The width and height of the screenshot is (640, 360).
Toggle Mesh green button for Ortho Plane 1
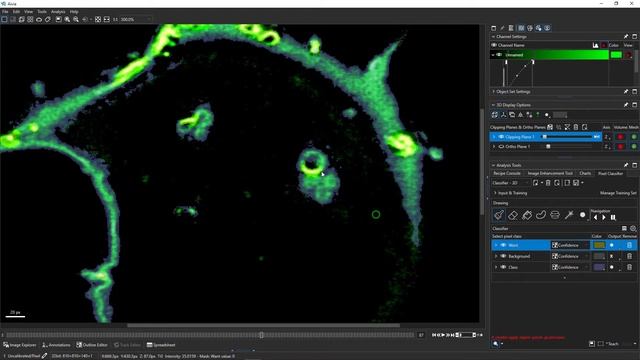tap(634, 147)
